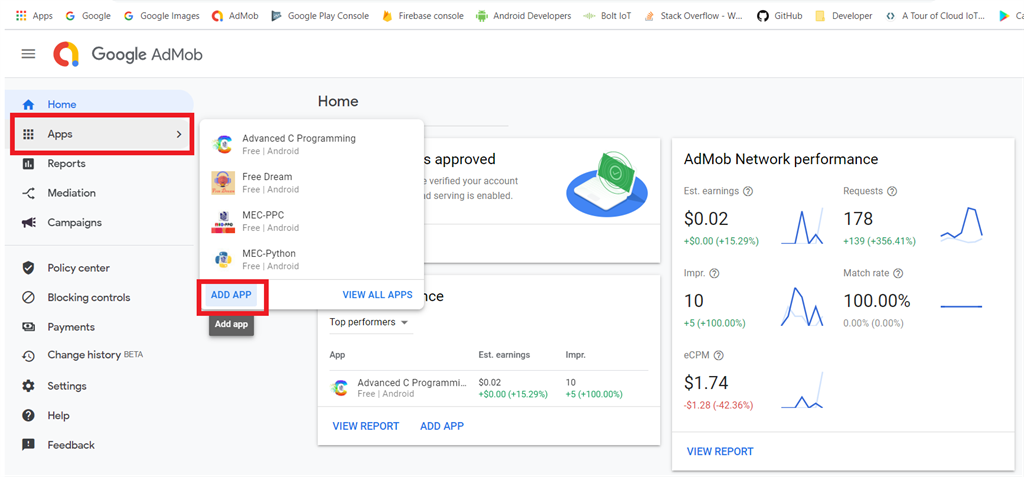Click VIEW REPORT in AdMob Network performance

pyautogui.click(x=720, y=452)
